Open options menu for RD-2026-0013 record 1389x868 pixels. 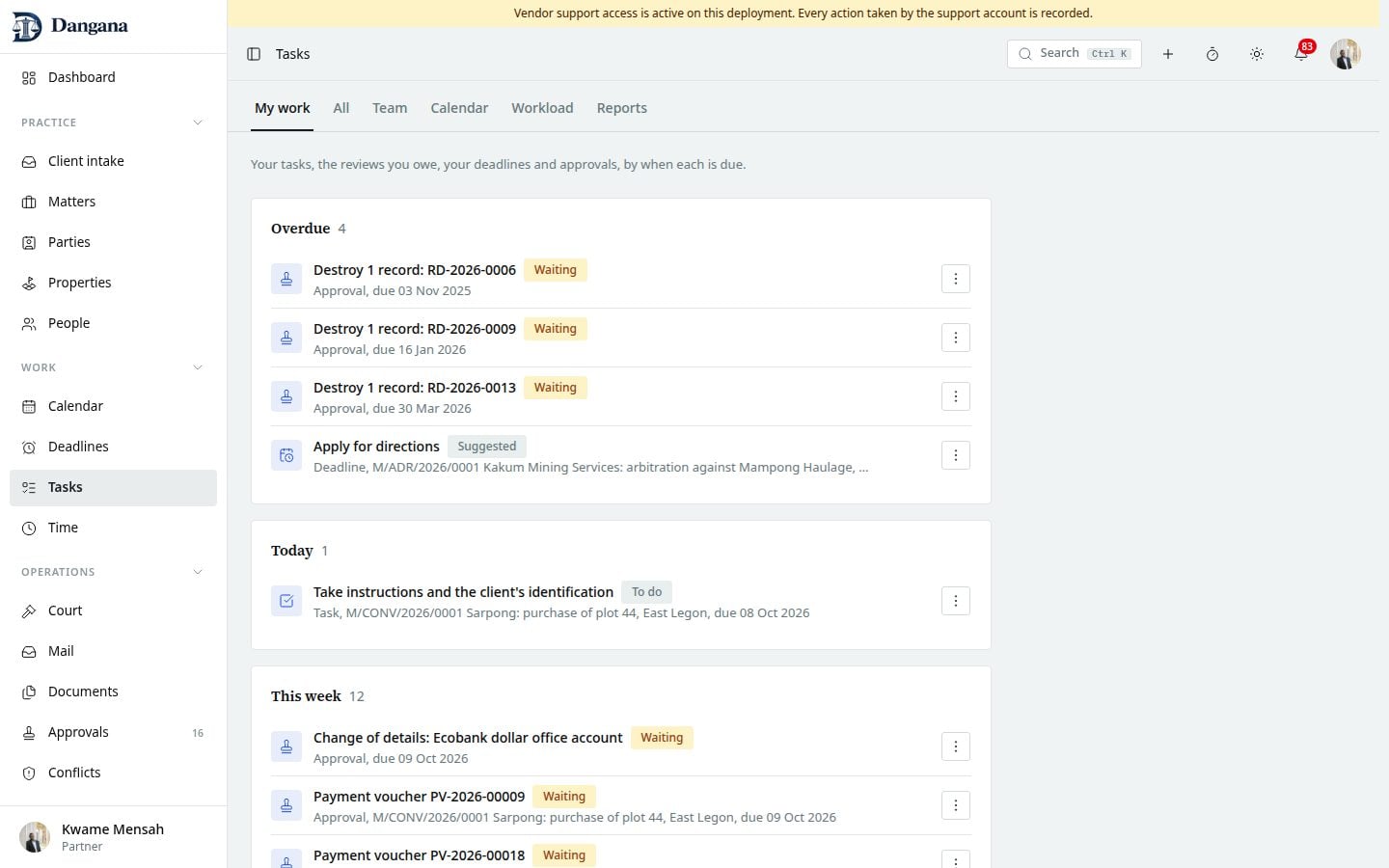pyautogui.click(x=956, y=396)
